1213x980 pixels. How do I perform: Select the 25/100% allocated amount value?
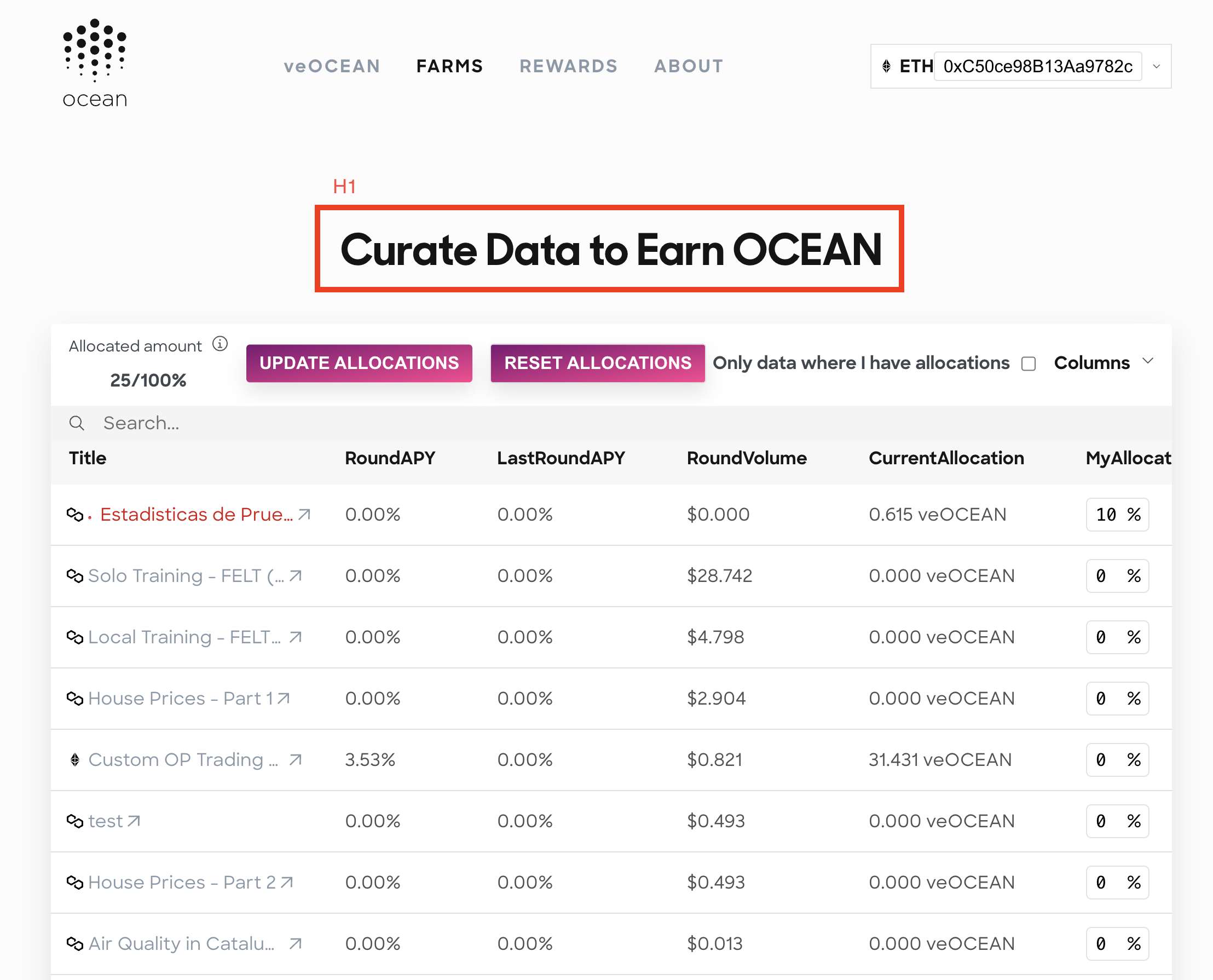(148, 381)
